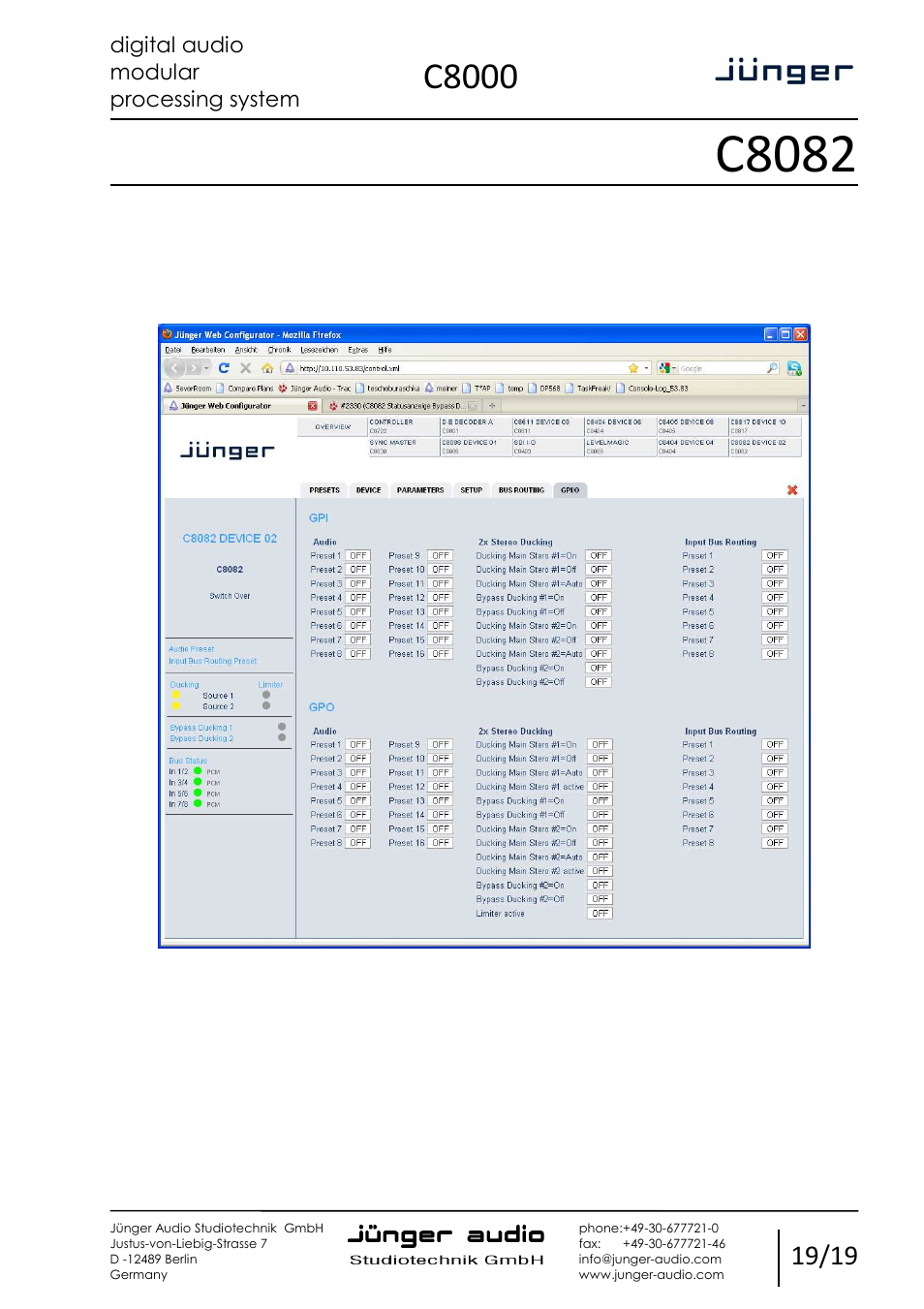Open the Compare Plans bookmark
The image size is (924, 1309).
pos(245,389)
